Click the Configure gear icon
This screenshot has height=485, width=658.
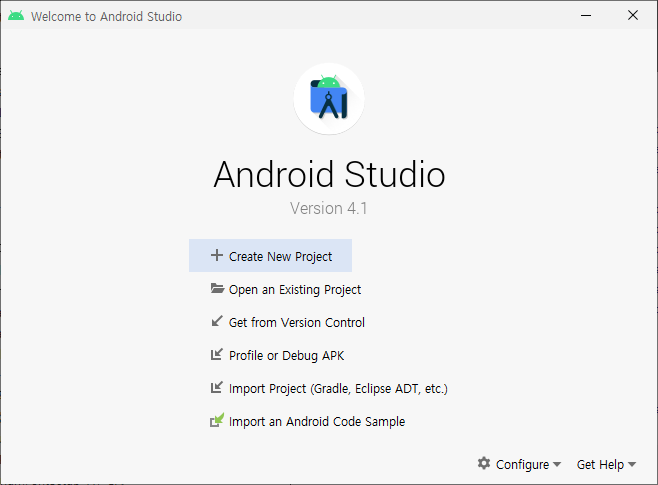click(x=484, y=464)
